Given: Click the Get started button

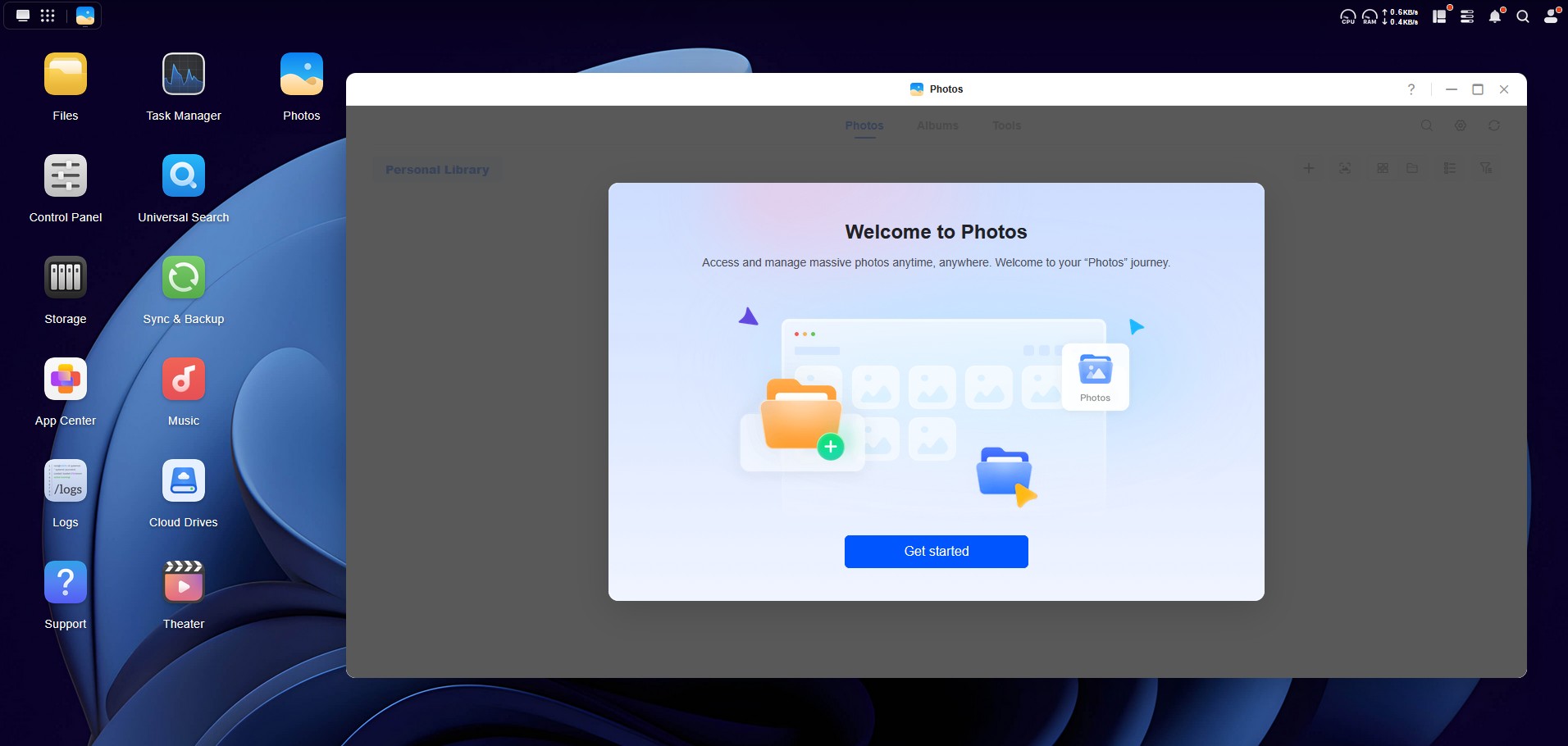Looking at the screenshot, I should coord(936,551).
